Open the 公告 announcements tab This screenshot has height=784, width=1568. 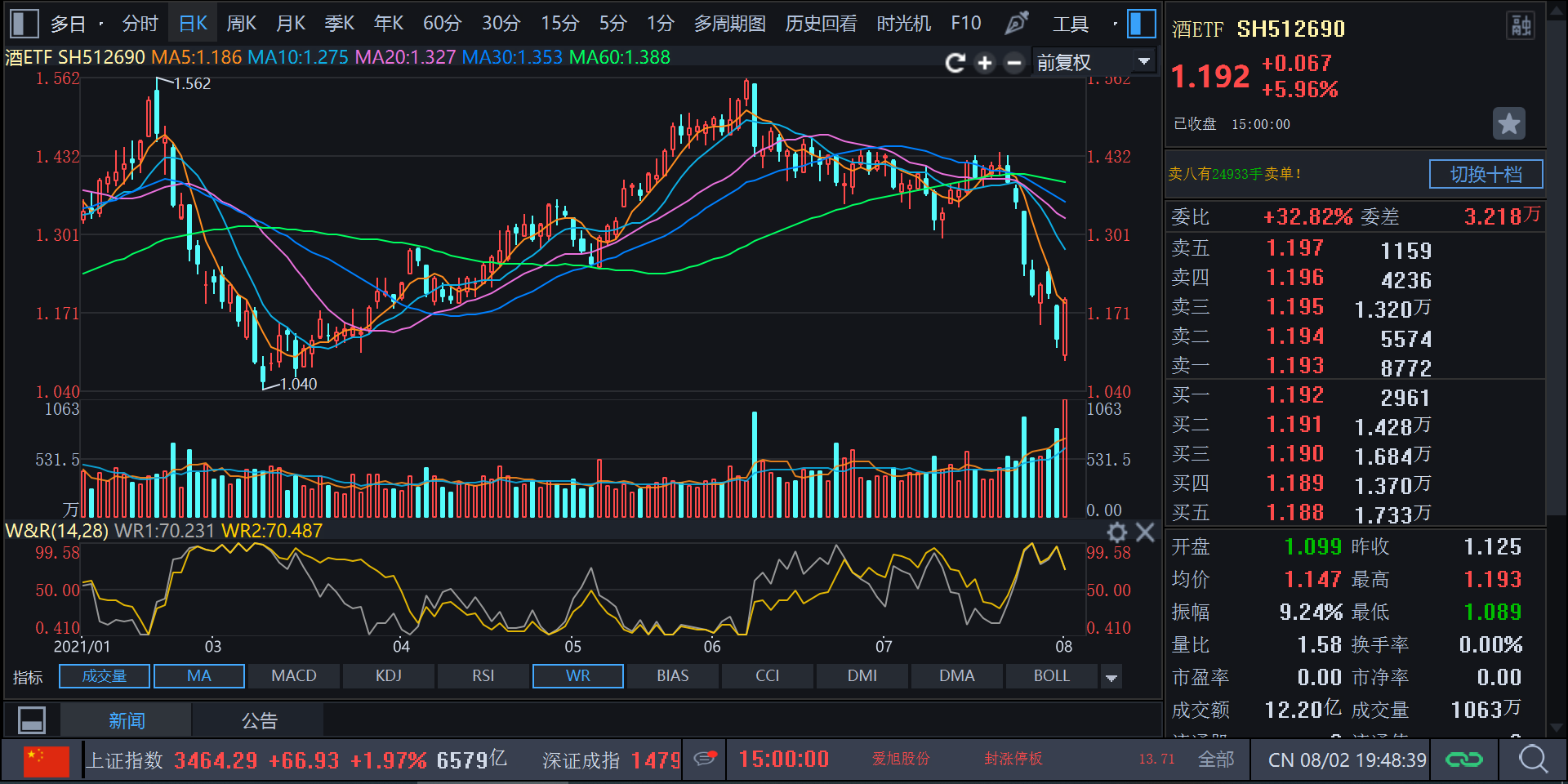(259, 720)
